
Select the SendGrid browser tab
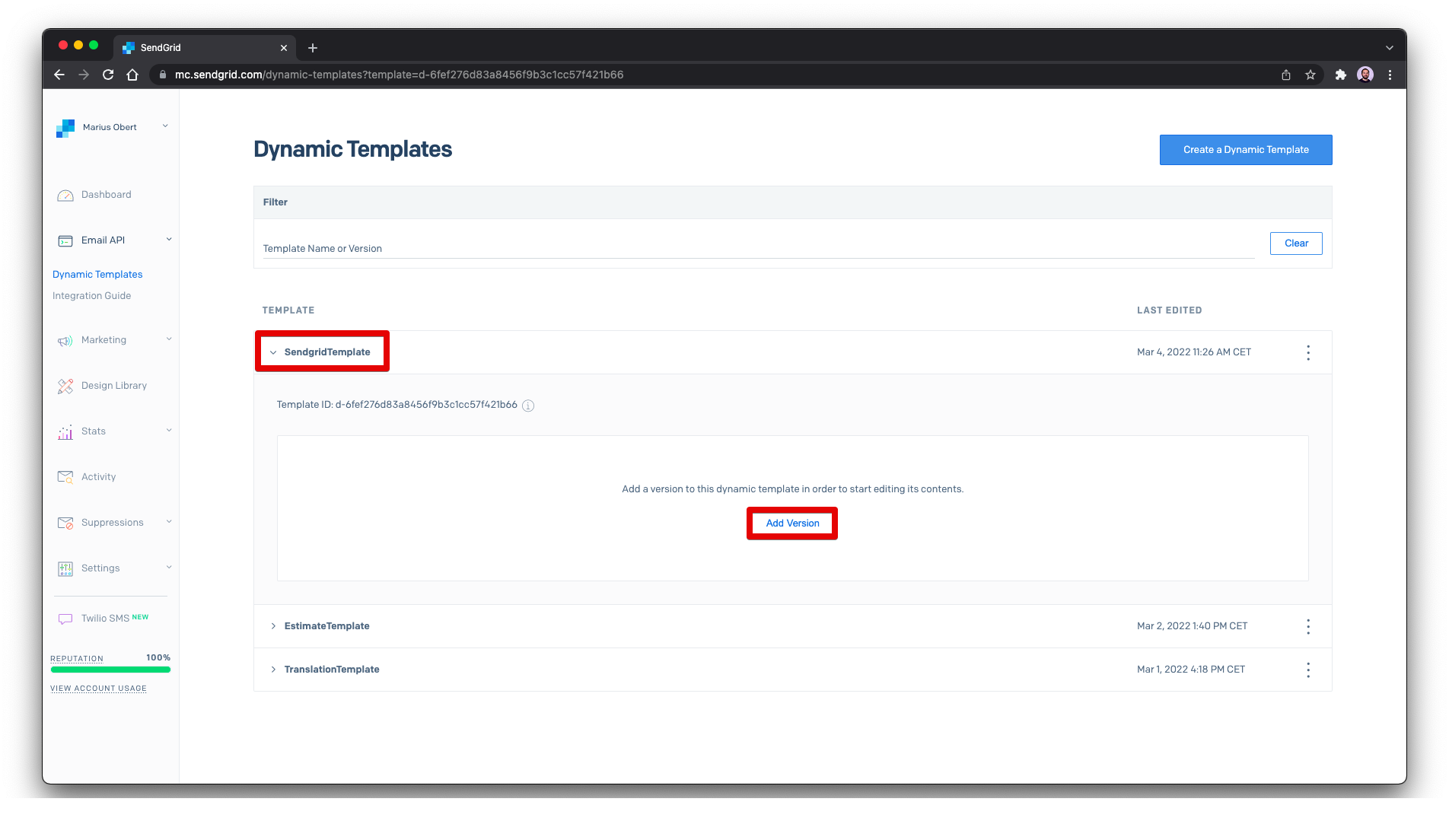pyautogui.click(x=204, y=48)
